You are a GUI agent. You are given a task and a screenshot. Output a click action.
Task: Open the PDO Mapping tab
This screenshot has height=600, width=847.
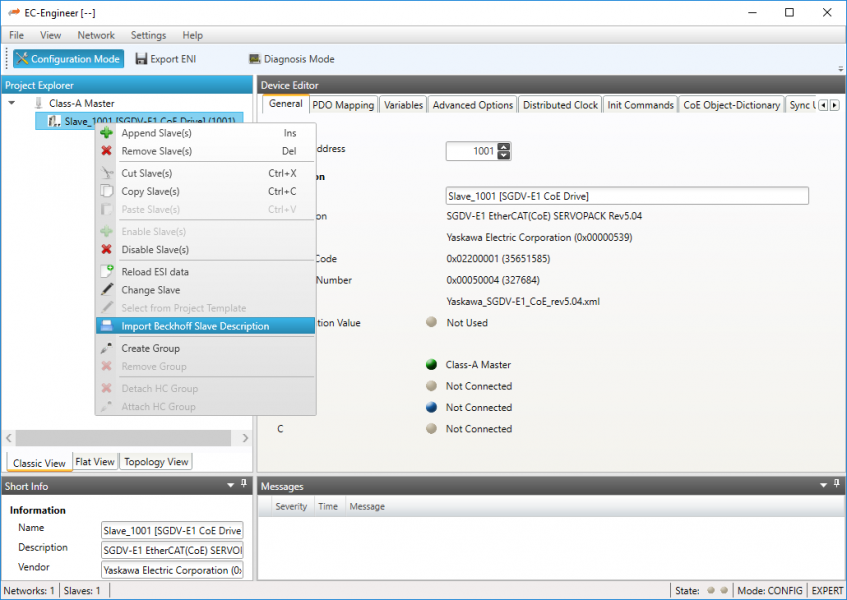click(x=343, y=105)
